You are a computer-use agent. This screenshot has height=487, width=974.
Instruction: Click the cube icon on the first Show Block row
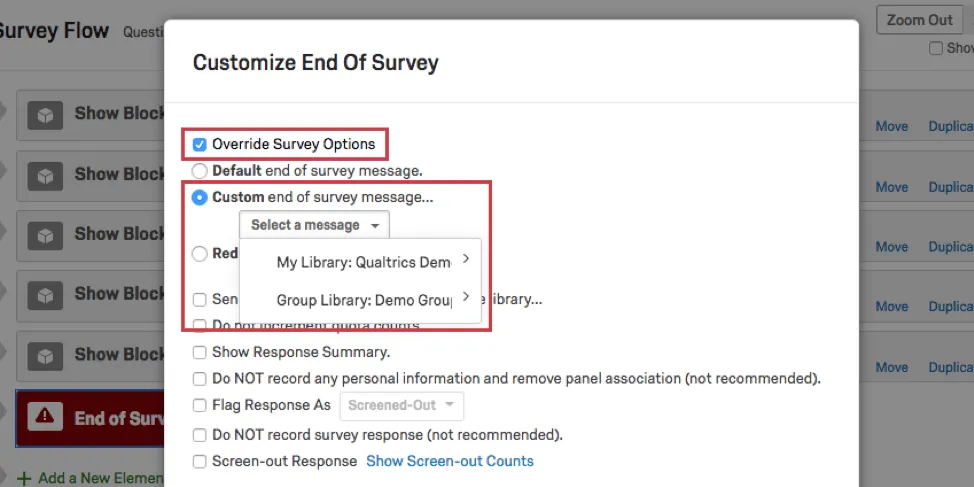coord(43,115)
